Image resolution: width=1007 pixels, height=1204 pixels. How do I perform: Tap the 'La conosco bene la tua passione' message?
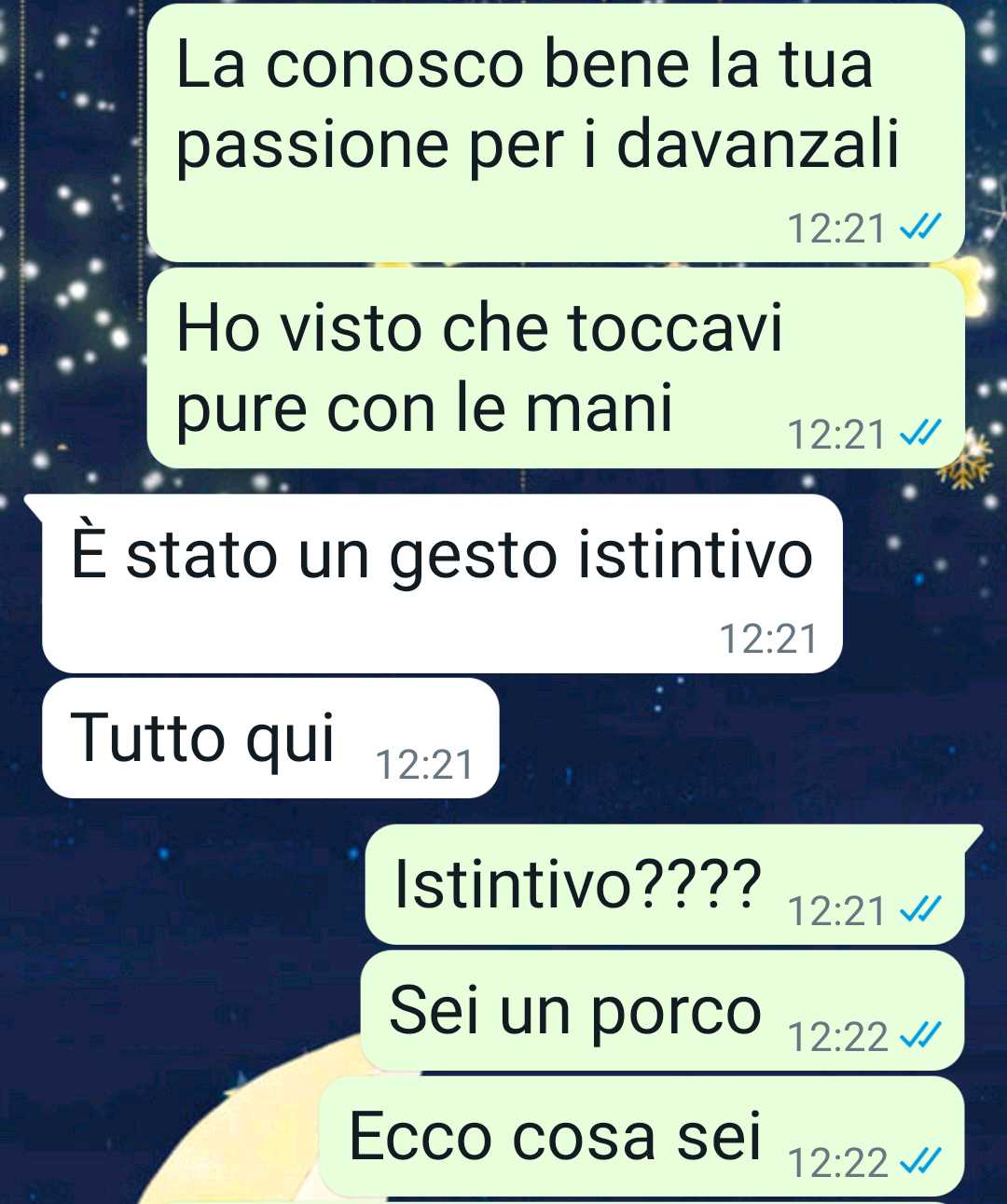(x=556, y=132)
